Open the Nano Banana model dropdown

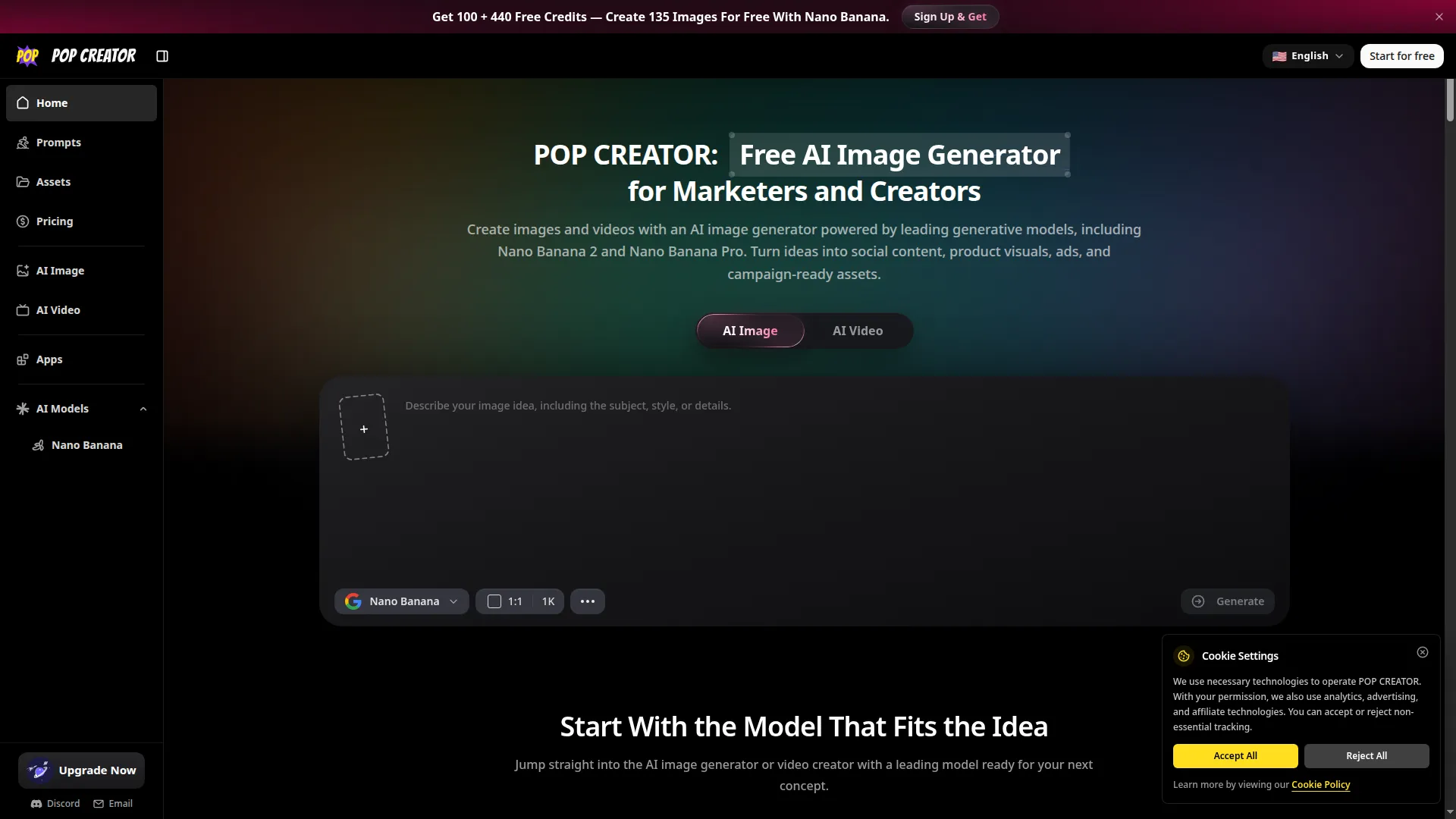[x=402, y=601]
